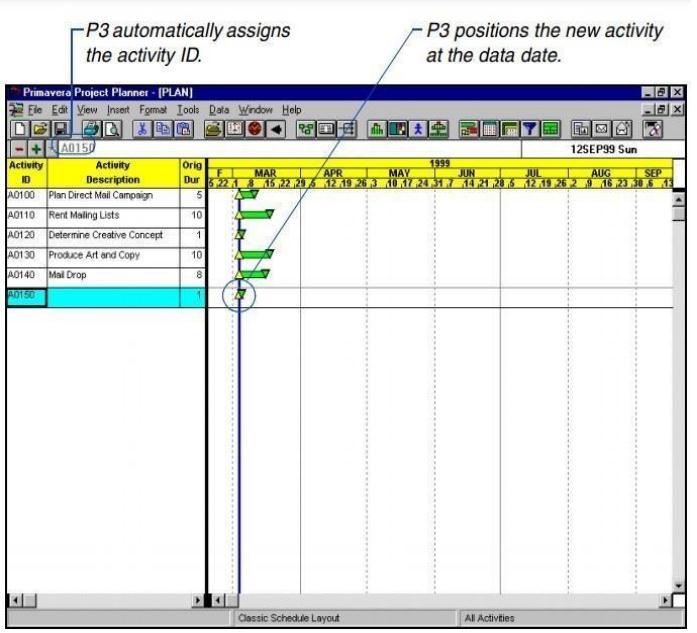This screenshot has width=697, height=633.
Task: Add activity with green plus button
Action: [37, 149]
